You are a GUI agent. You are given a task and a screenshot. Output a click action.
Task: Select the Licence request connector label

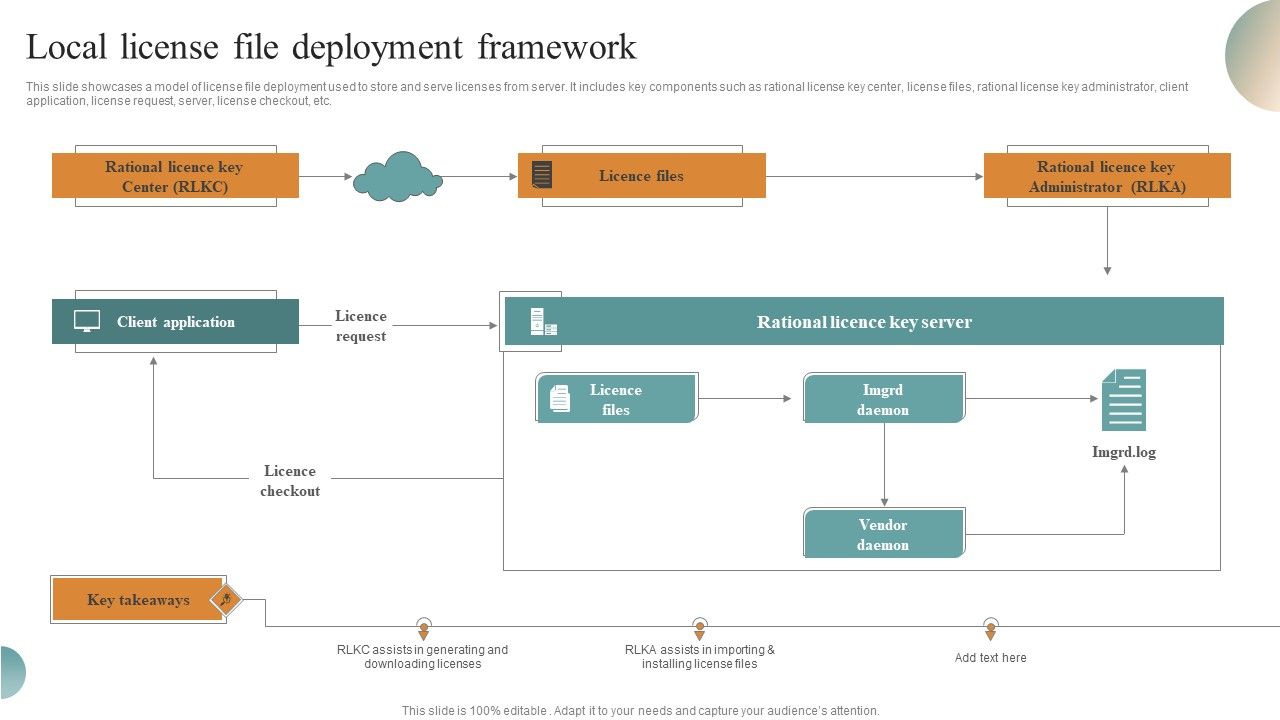tap(361, 326)
